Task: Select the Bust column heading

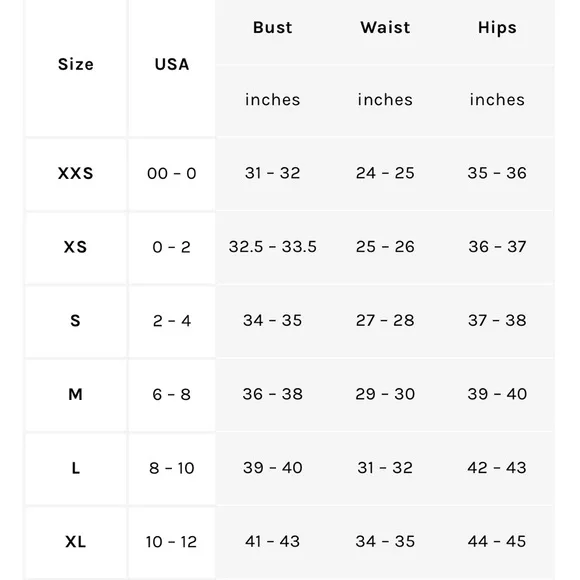Action: (x=273, y=28)
